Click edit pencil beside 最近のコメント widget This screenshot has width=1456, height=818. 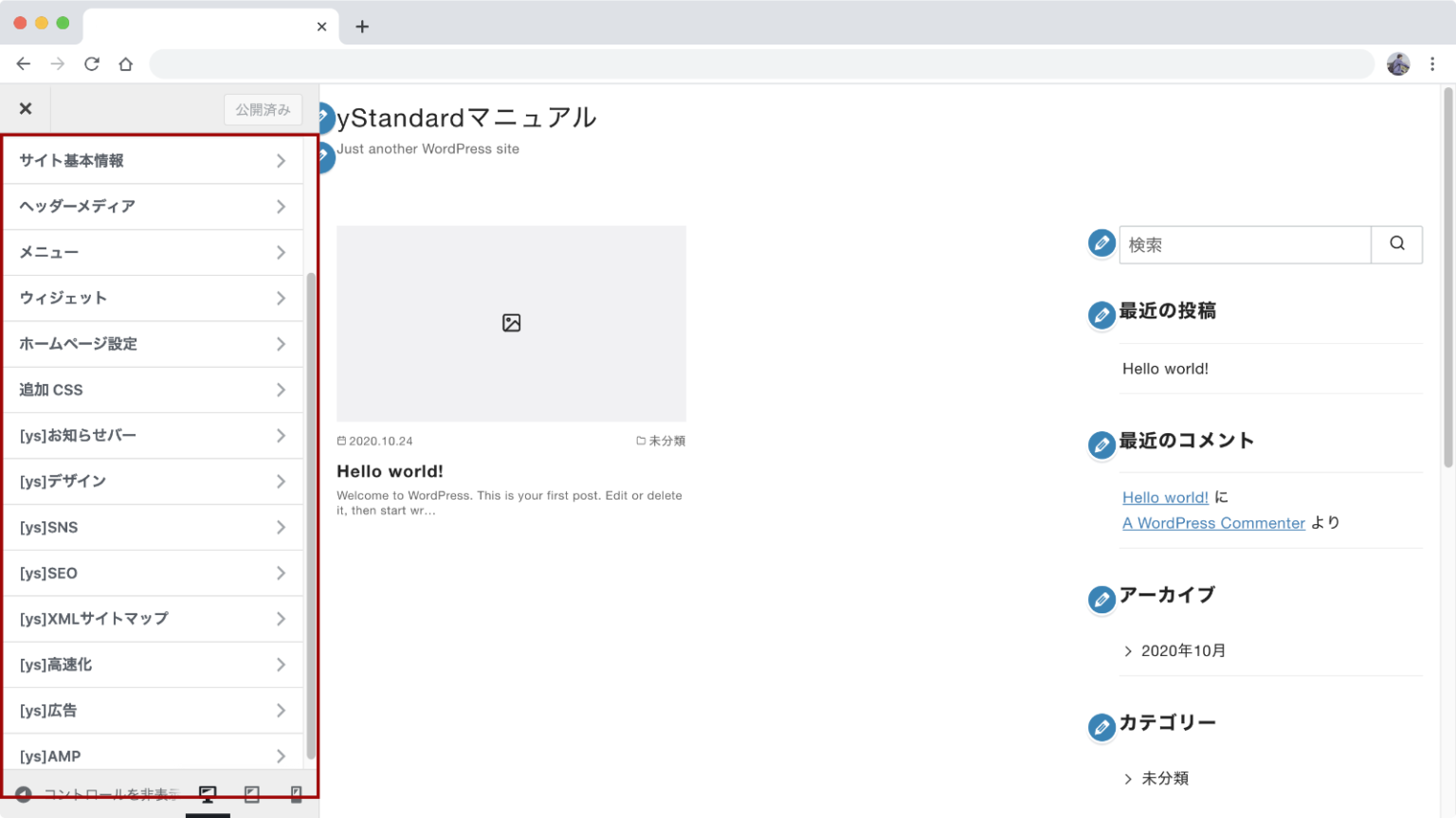pyautogui.click(x=1101, y=445)
